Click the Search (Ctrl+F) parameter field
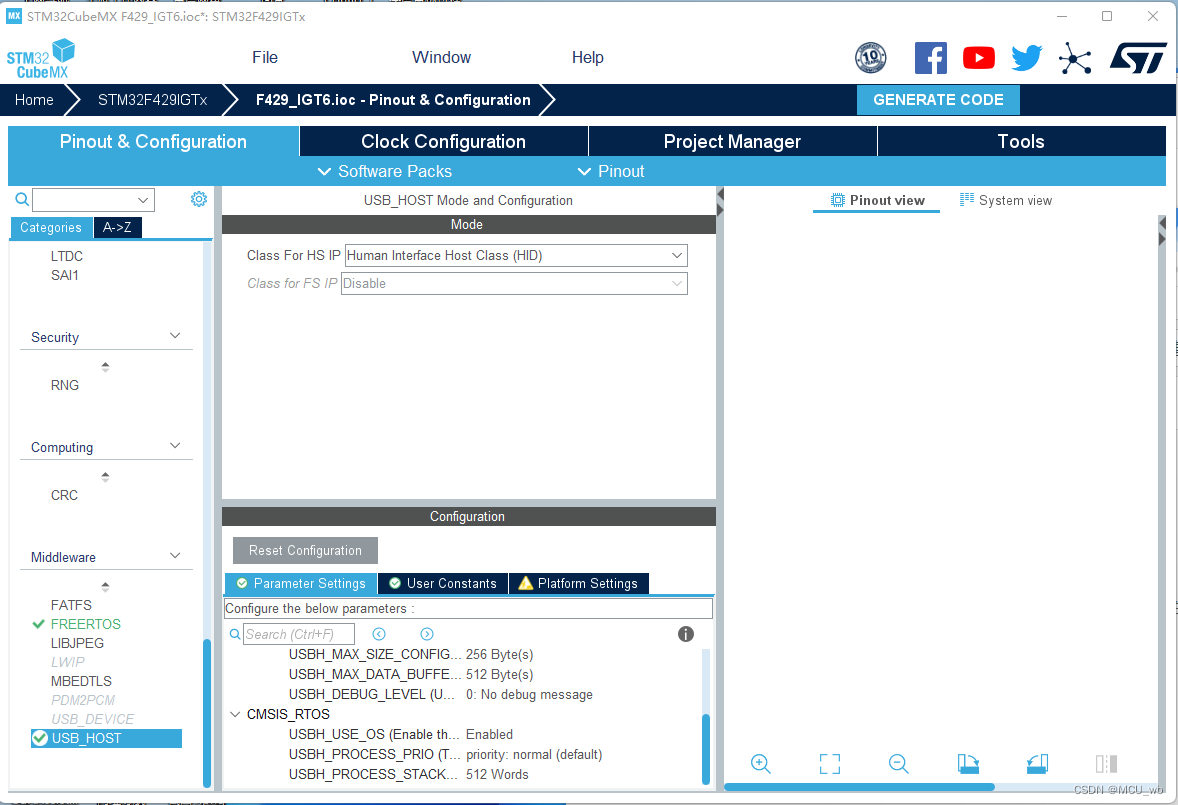 click(x=299, y=634)
